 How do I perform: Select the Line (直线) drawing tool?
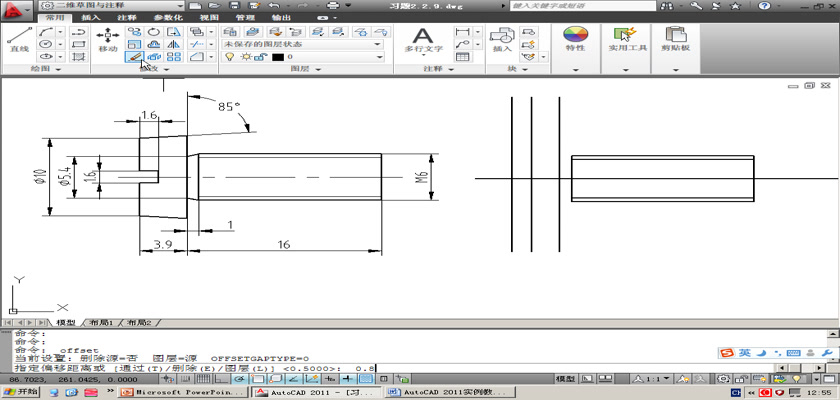pyautogui.click(x=19, y=40)
